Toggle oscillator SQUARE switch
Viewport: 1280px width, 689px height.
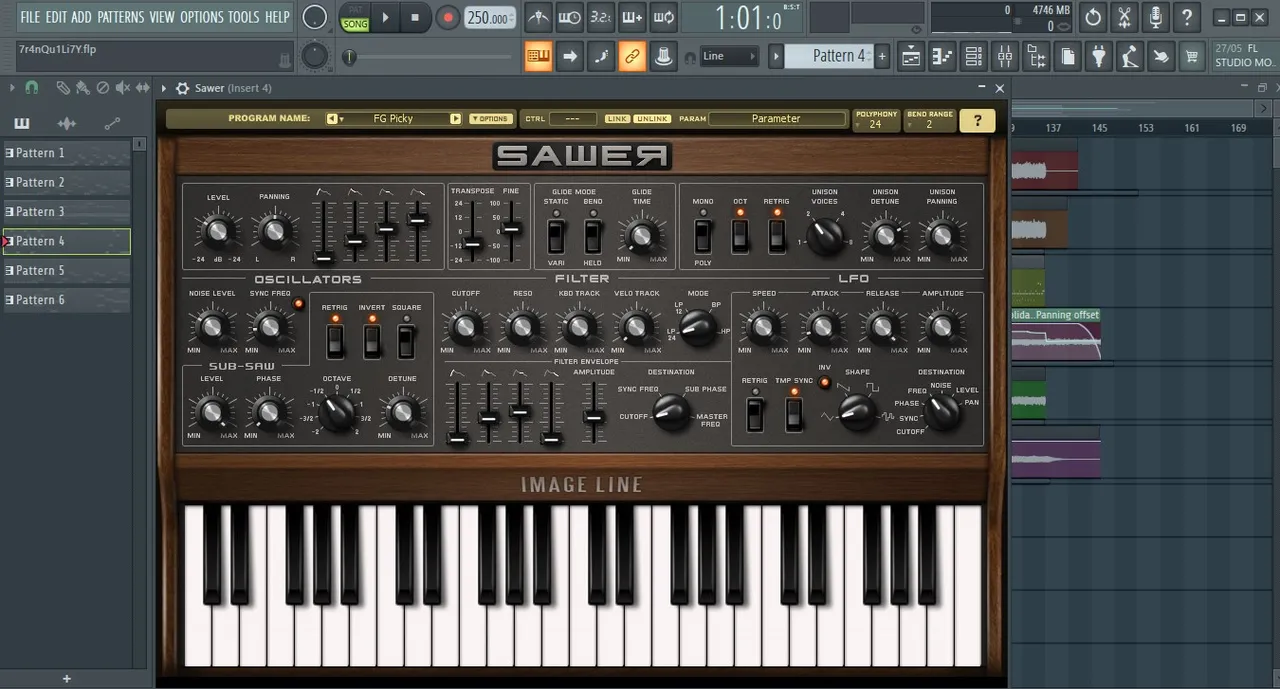406,342
